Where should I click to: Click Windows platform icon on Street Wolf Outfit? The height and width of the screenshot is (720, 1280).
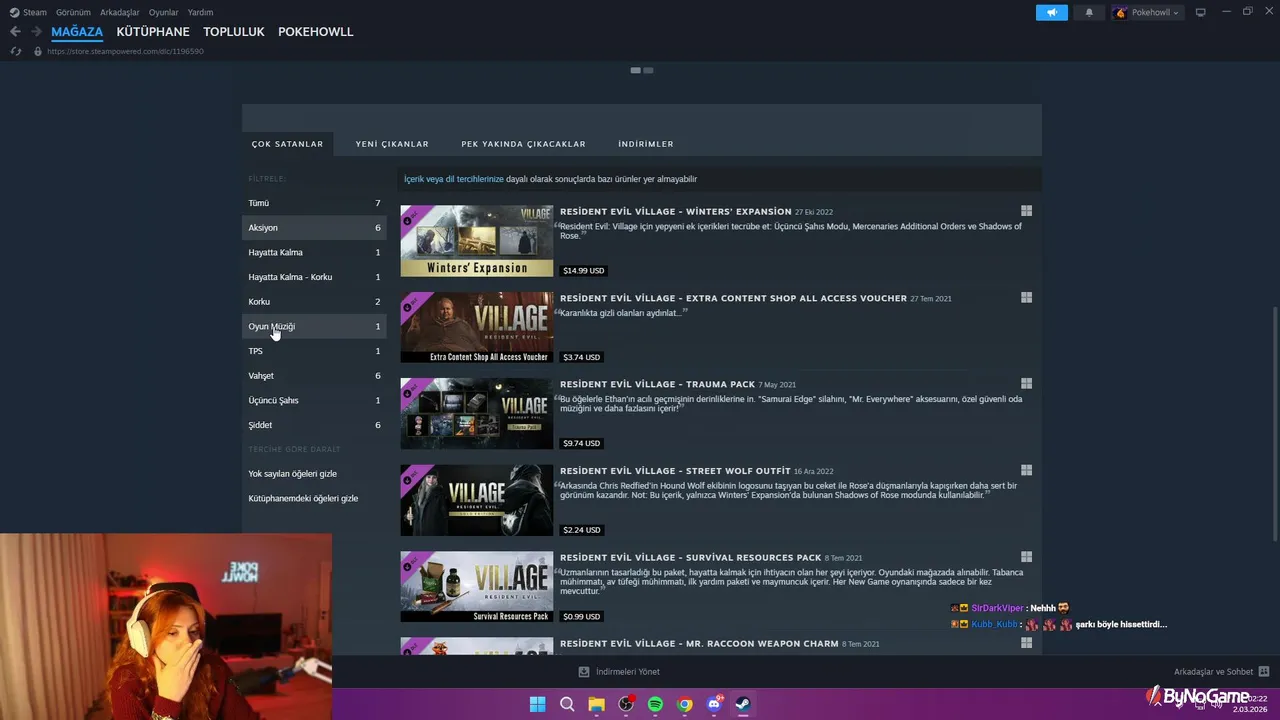pos(1026,470)
